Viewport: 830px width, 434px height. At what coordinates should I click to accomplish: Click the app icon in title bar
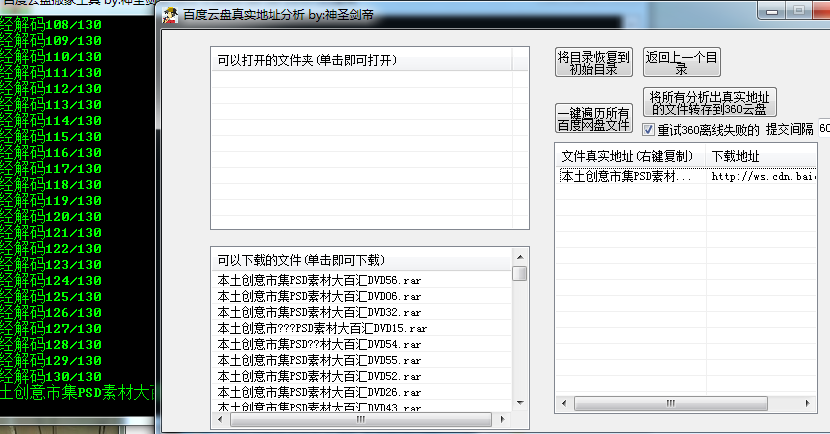(170, 15)
